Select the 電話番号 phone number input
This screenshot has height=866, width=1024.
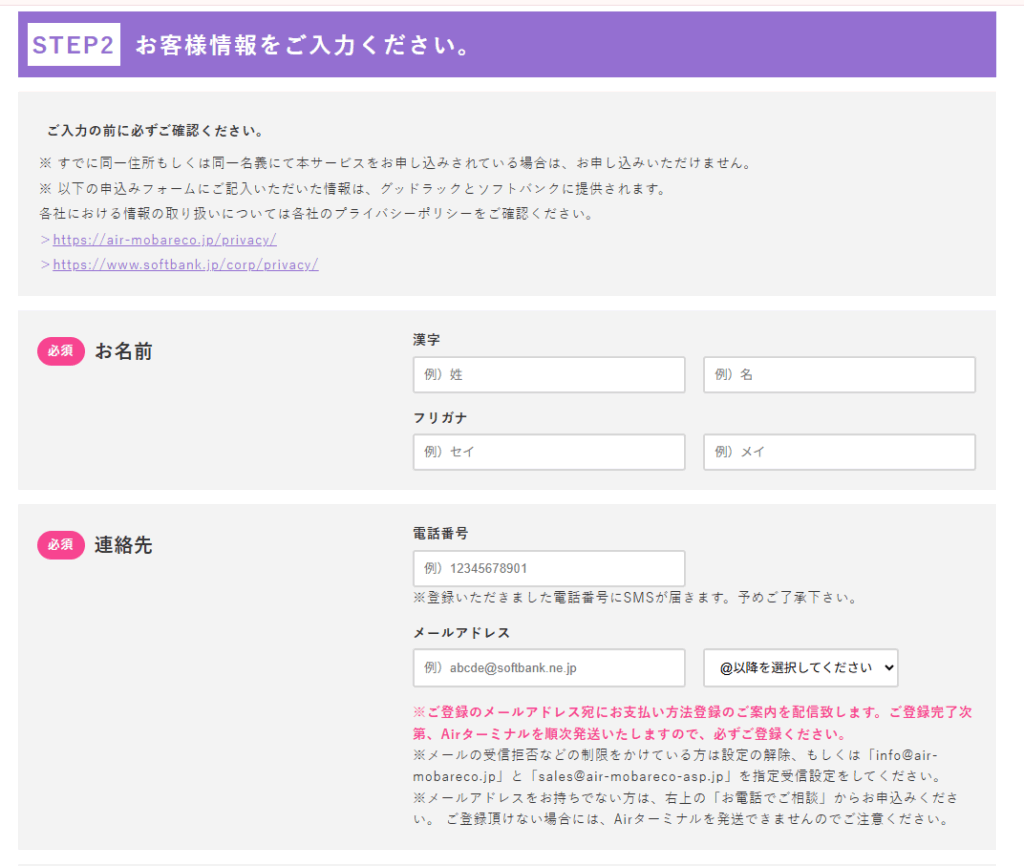coord(549,568)
